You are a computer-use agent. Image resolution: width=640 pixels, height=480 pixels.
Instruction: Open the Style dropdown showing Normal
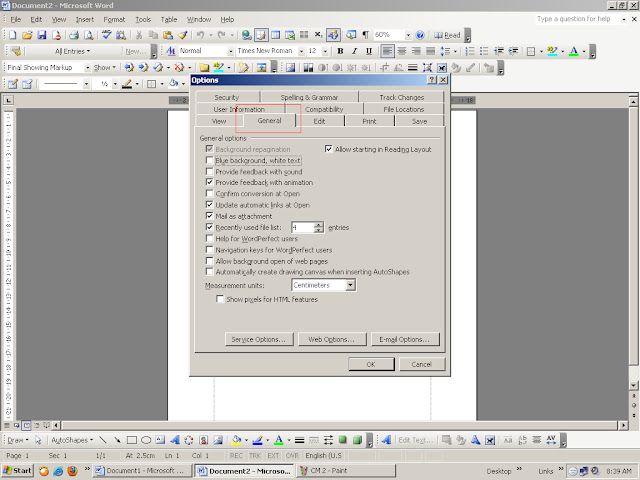click(x=230, y=51)
